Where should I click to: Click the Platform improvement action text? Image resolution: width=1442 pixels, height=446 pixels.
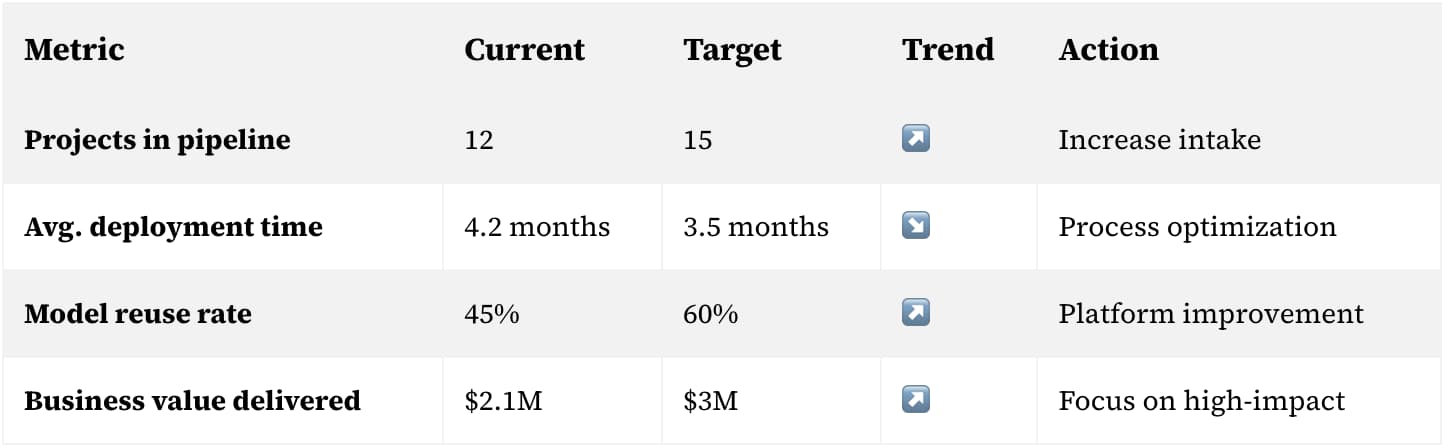tap(1211, 314)
